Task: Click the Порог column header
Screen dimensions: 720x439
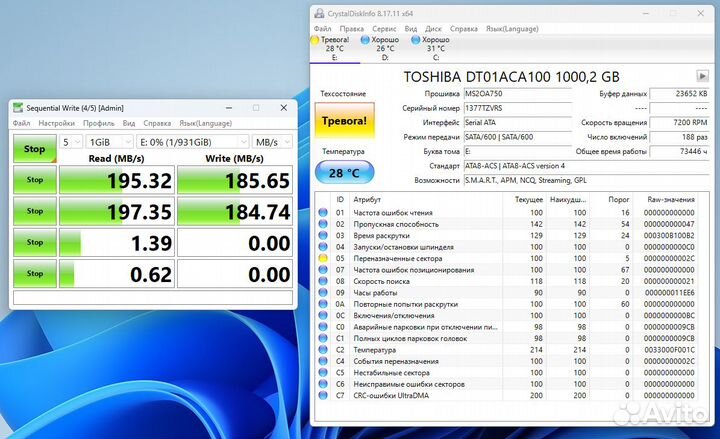Action: 619,199
